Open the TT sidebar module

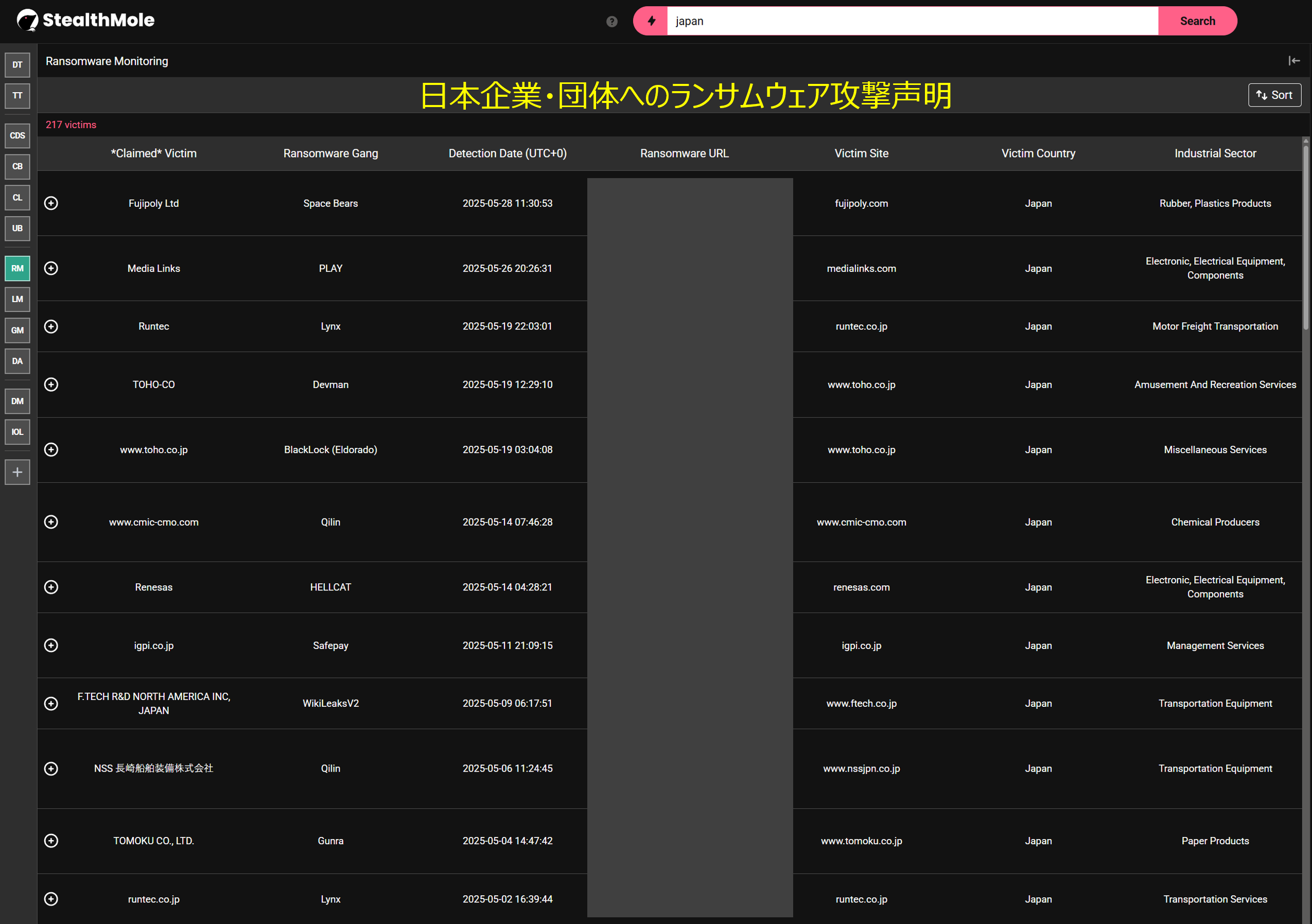[x=17, y=95]
